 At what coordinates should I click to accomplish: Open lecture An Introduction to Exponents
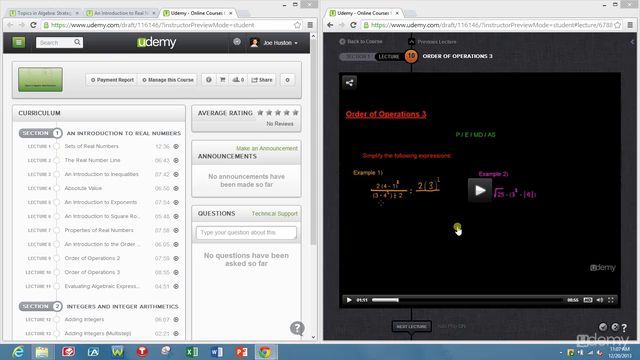pyautogui.click(x=101, y=202)
